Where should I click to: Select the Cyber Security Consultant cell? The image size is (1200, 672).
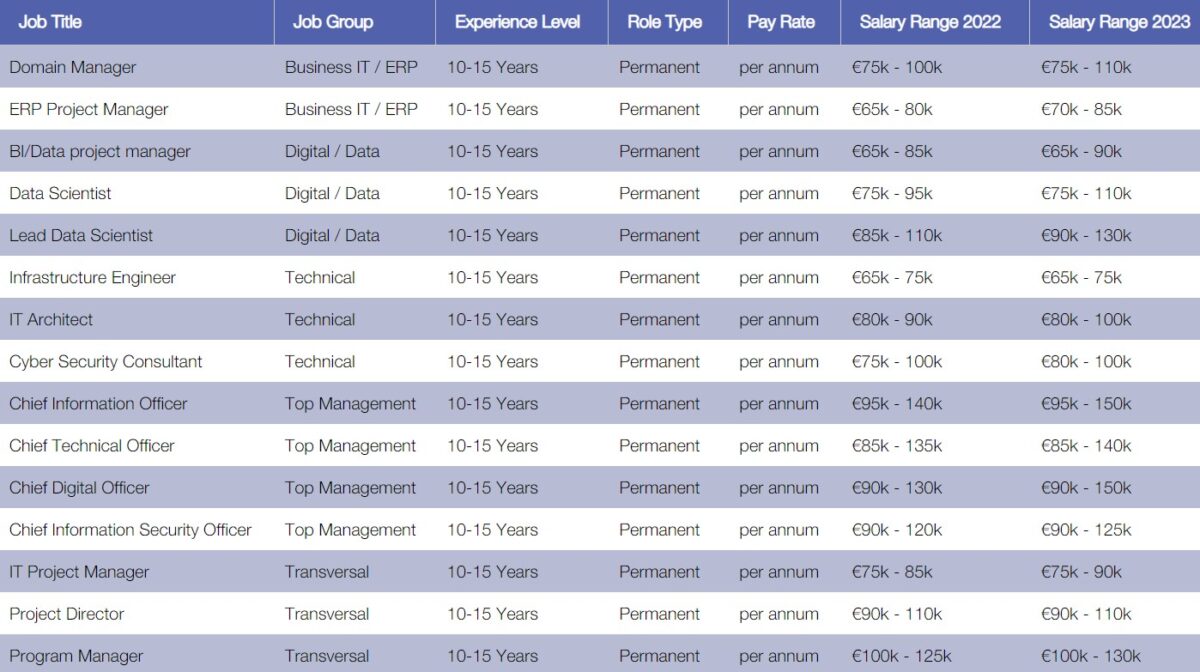coord(106,361)
